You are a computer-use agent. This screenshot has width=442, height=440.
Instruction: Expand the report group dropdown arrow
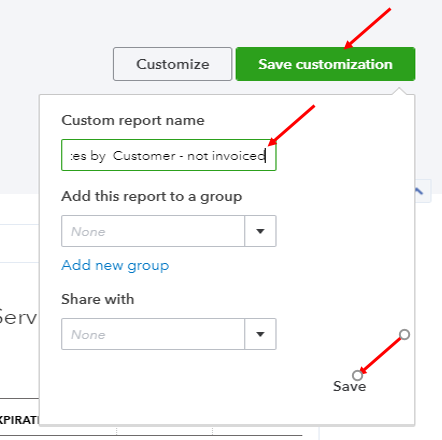pyautogui.click(x=260, y=231)
